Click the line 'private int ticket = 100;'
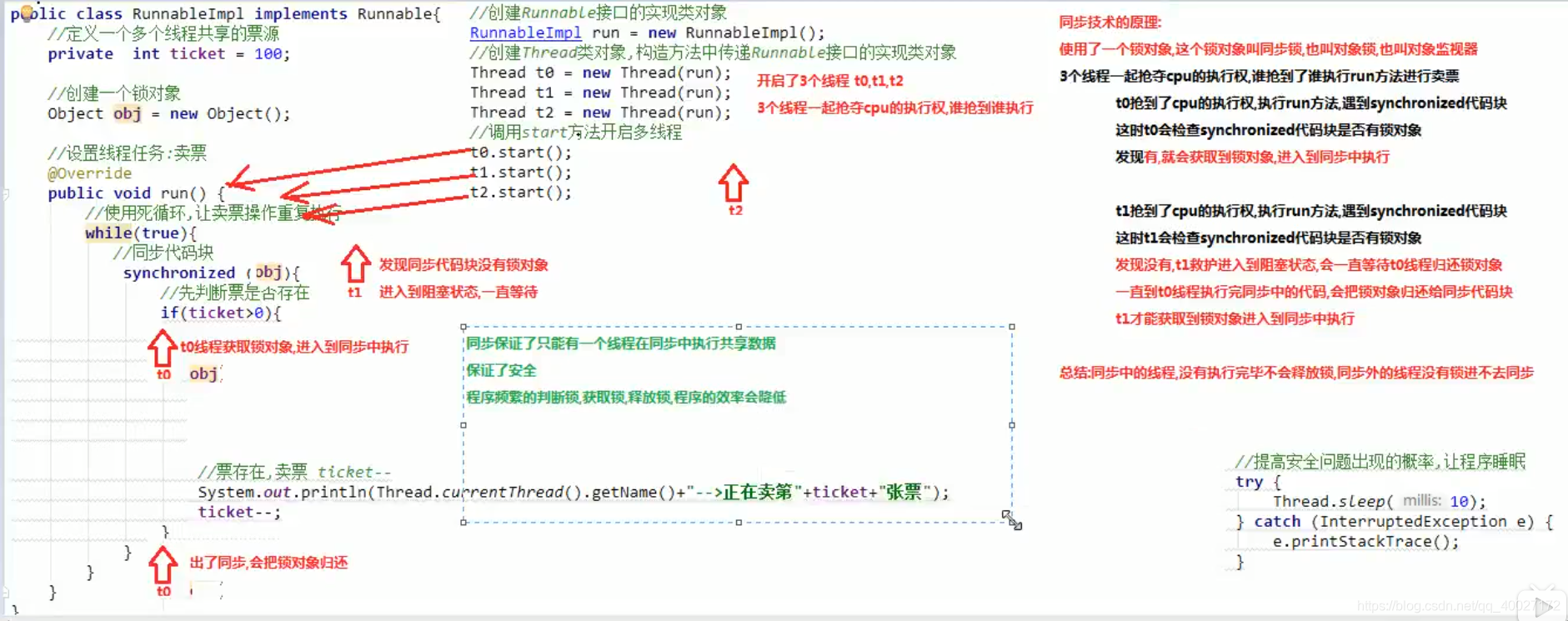Viewport: 1568px width, 621px height. tap(168, 53)
